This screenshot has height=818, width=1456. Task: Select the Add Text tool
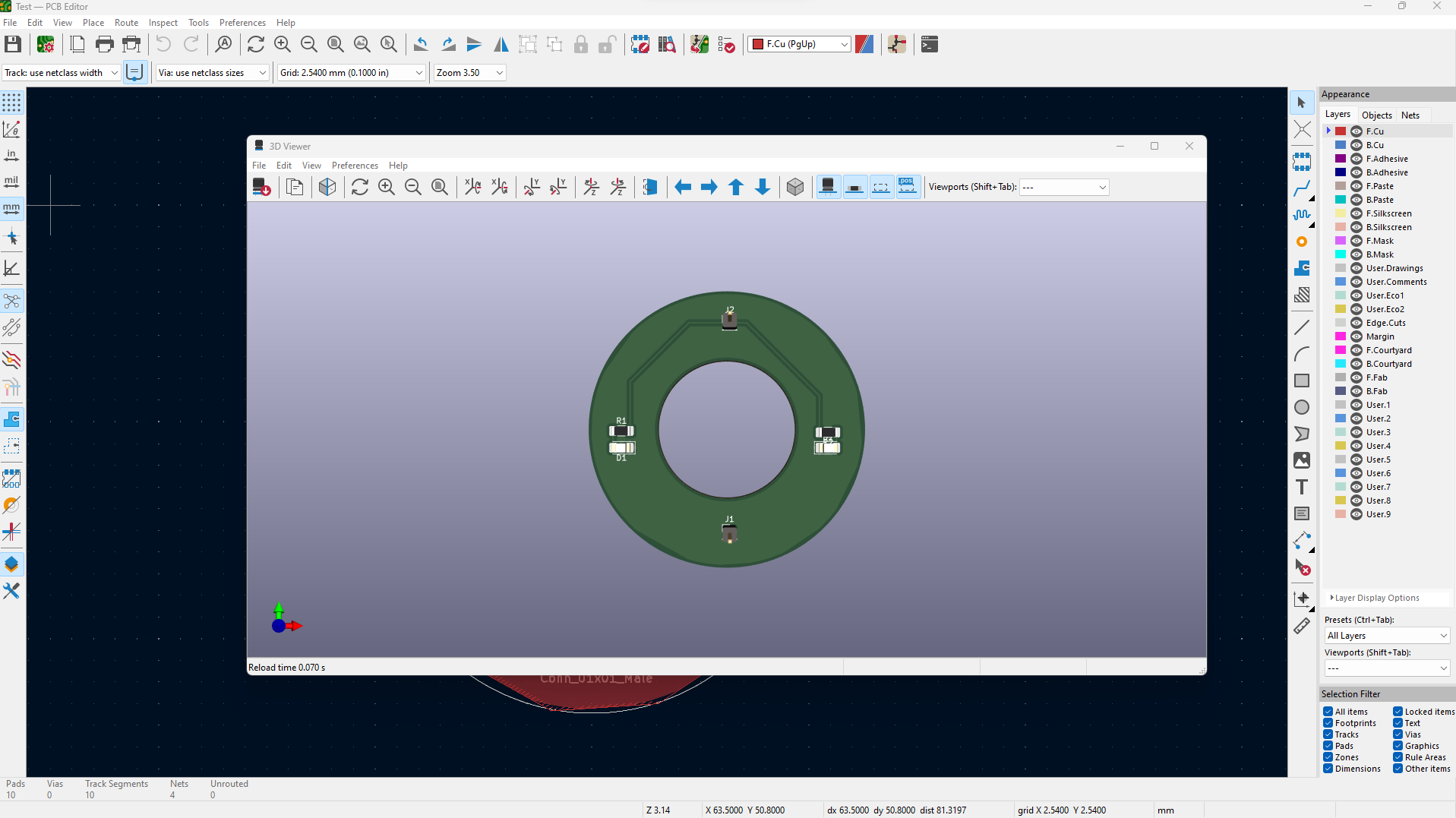[1302, 487]
